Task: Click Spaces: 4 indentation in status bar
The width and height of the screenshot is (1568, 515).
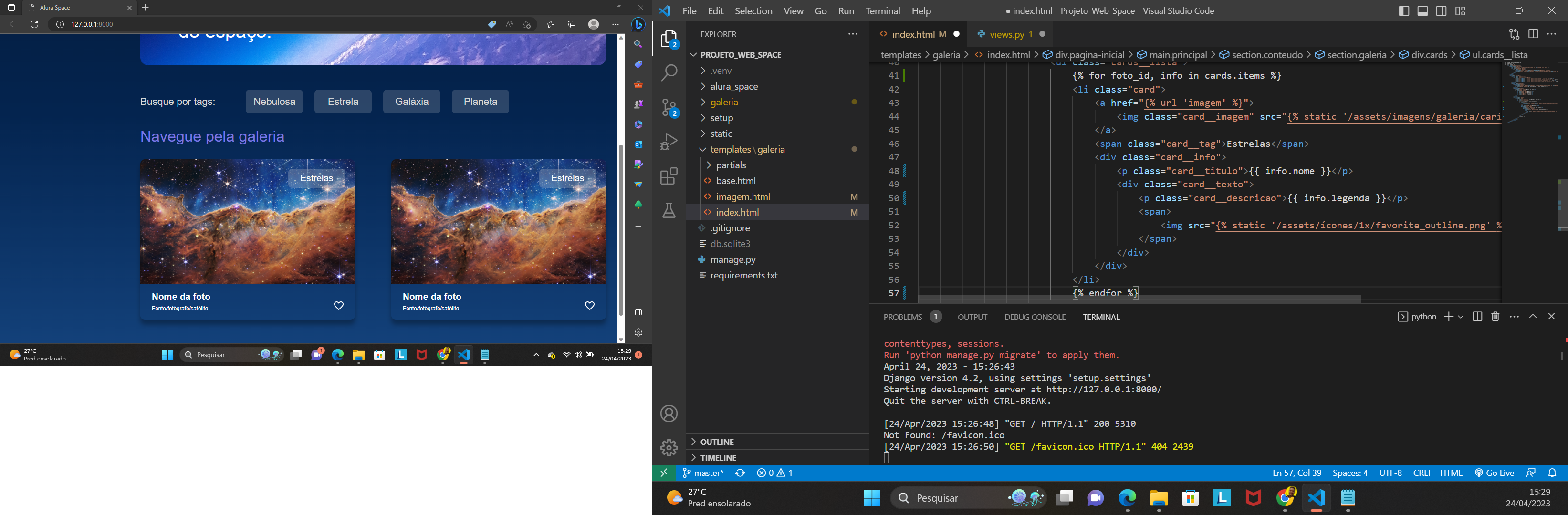Action: 1350,473
